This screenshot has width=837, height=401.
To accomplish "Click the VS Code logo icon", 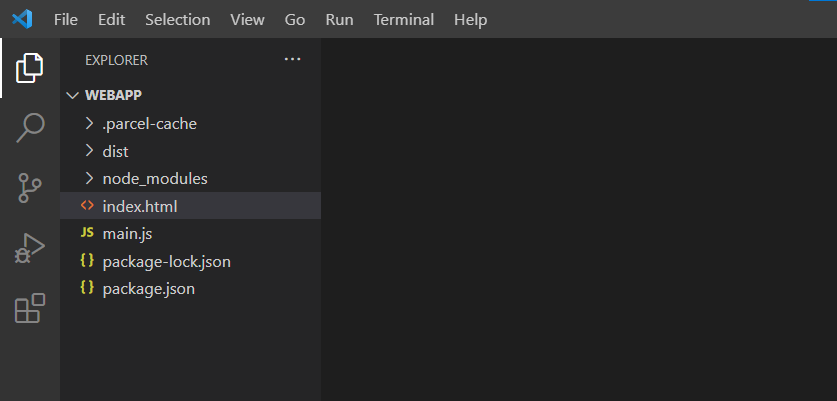I will pyautogui.click(x=22, y=20).
